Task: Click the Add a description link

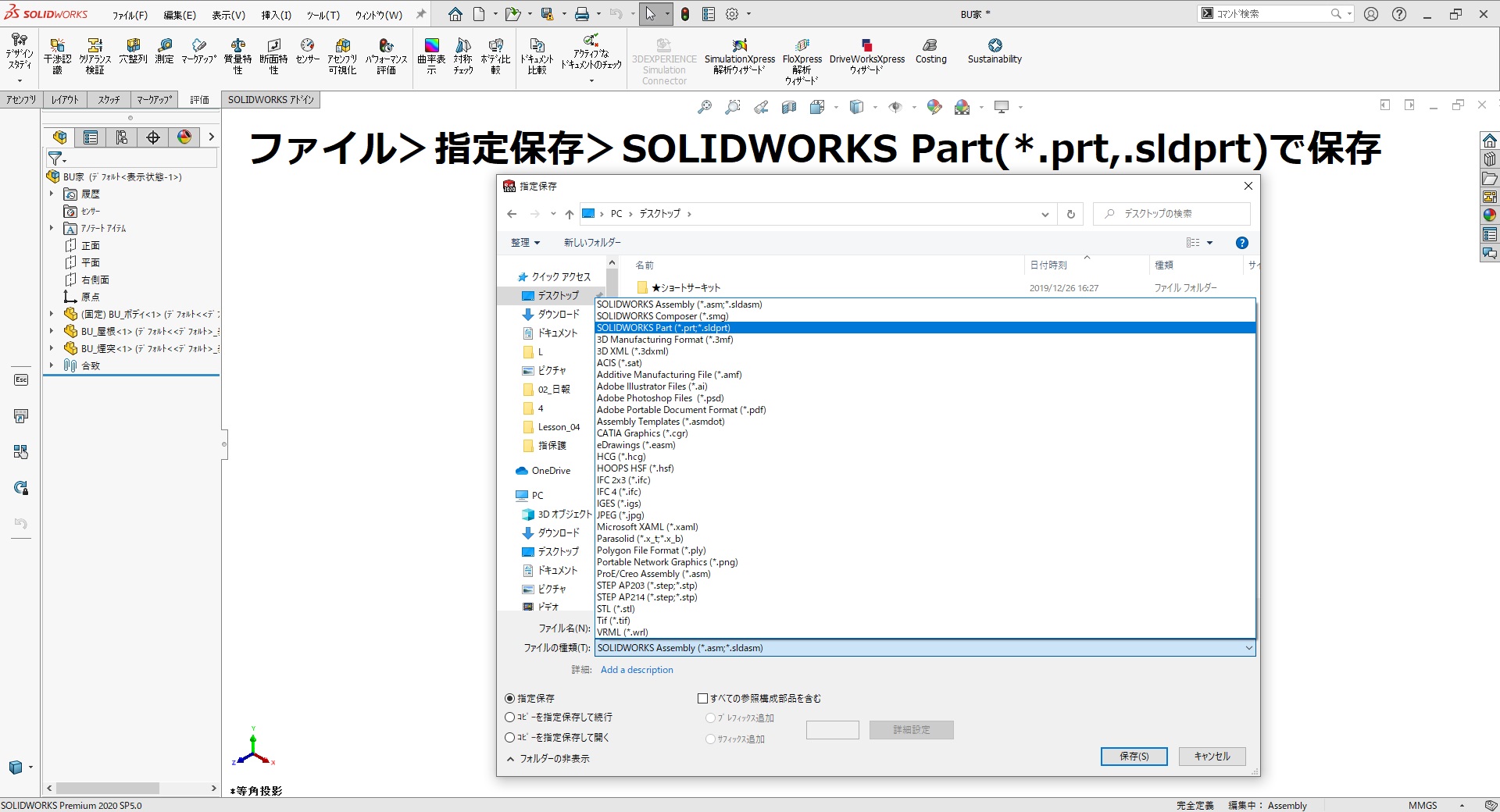Action: pos(637,669)
